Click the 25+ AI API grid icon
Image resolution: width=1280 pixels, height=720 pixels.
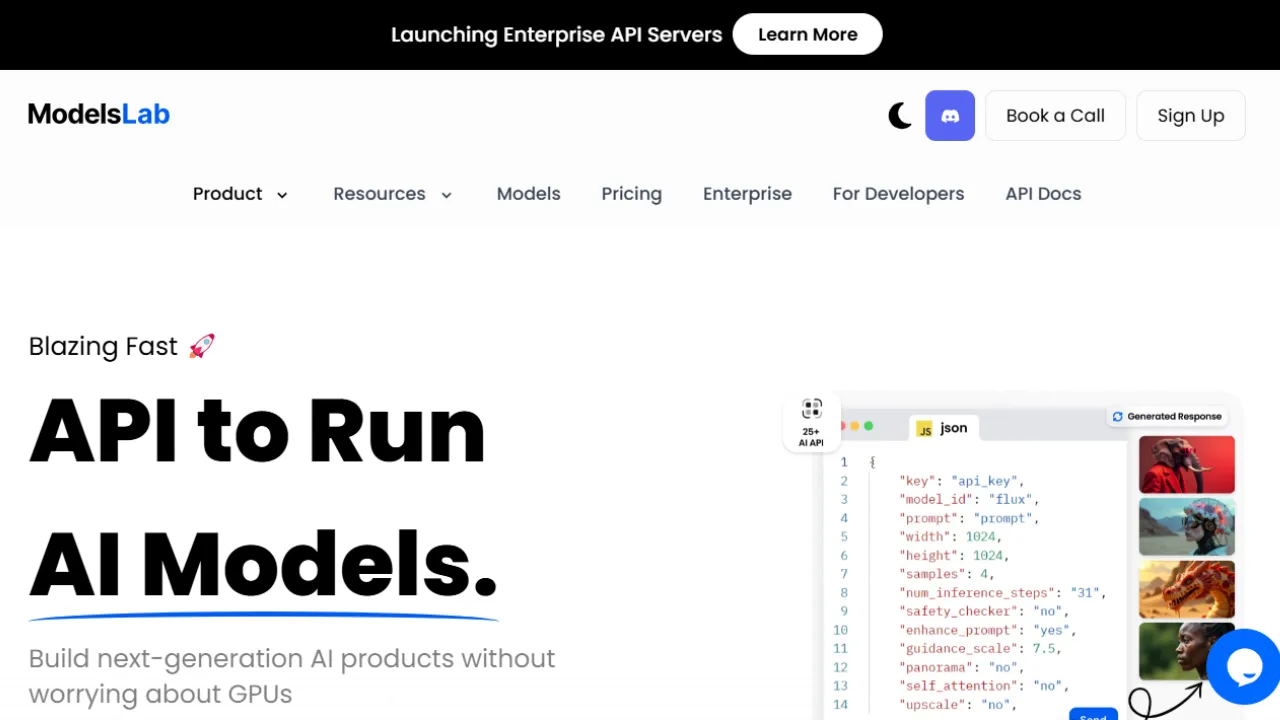[x=811, y=409]
